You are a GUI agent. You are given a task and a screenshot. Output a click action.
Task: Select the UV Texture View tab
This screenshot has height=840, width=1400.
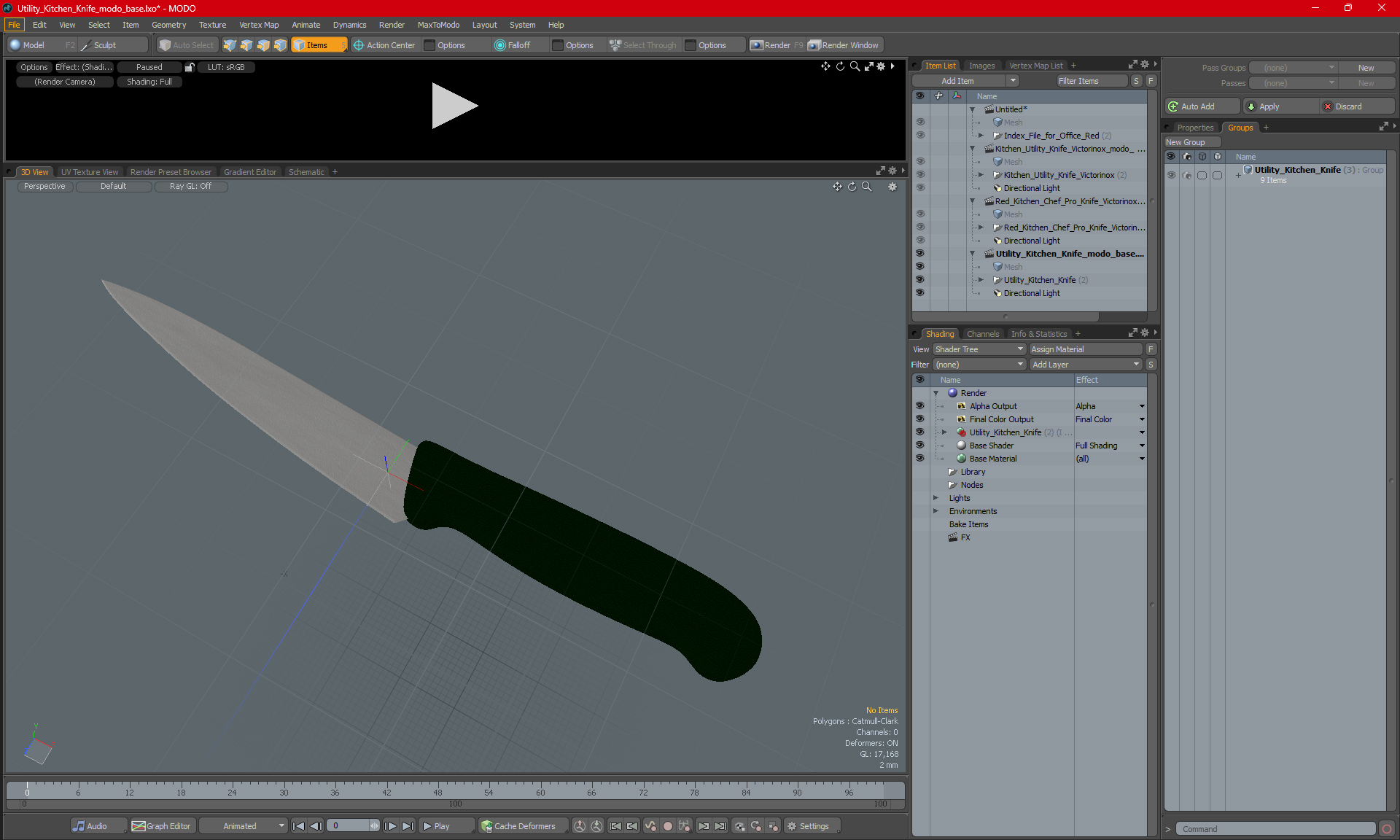pyautogui.click(x=89, y=171)
